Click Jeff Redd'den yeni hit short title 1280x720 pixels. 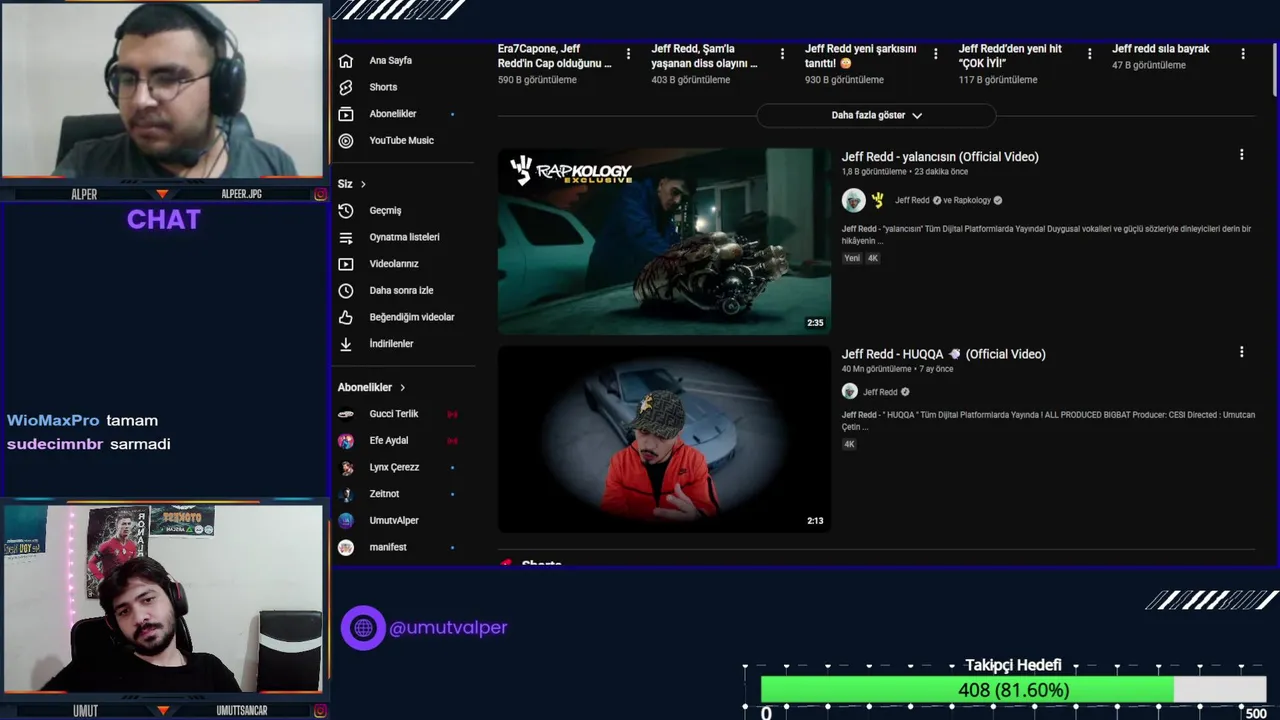(x=1010, y=56)
